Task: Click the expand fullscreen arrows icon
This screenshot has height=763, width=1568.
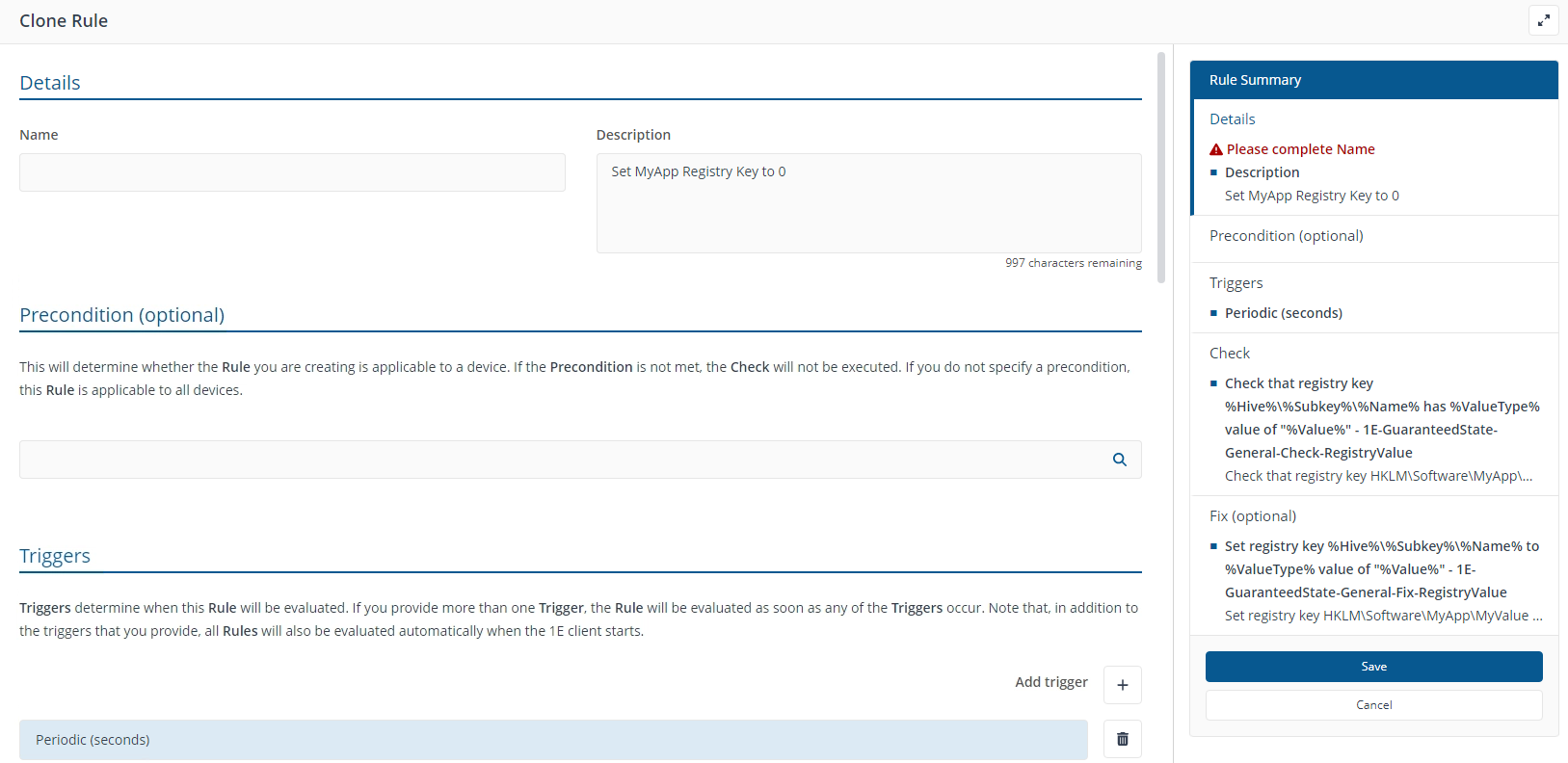Action: [1543, 20]
